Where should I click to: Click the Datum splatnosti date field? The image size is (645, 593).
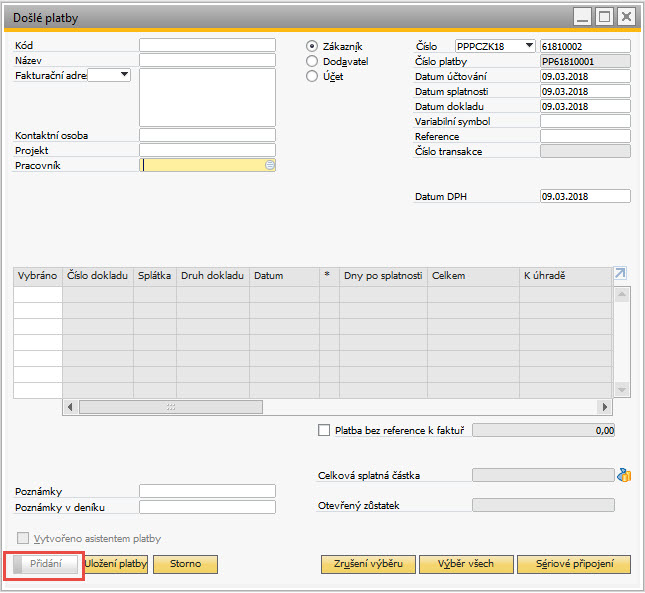point(585,91)
